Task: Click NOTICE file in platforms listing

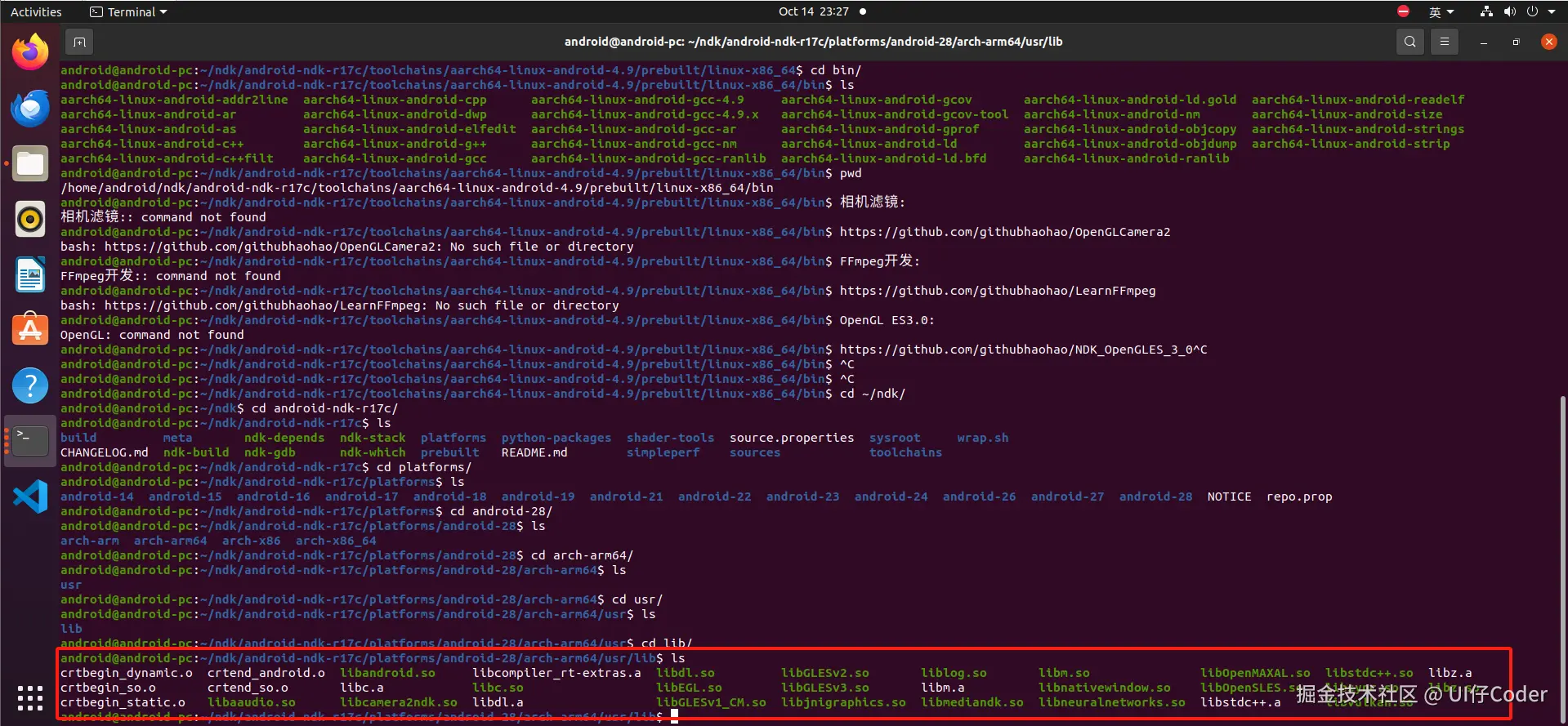Action: [1230, 497]
